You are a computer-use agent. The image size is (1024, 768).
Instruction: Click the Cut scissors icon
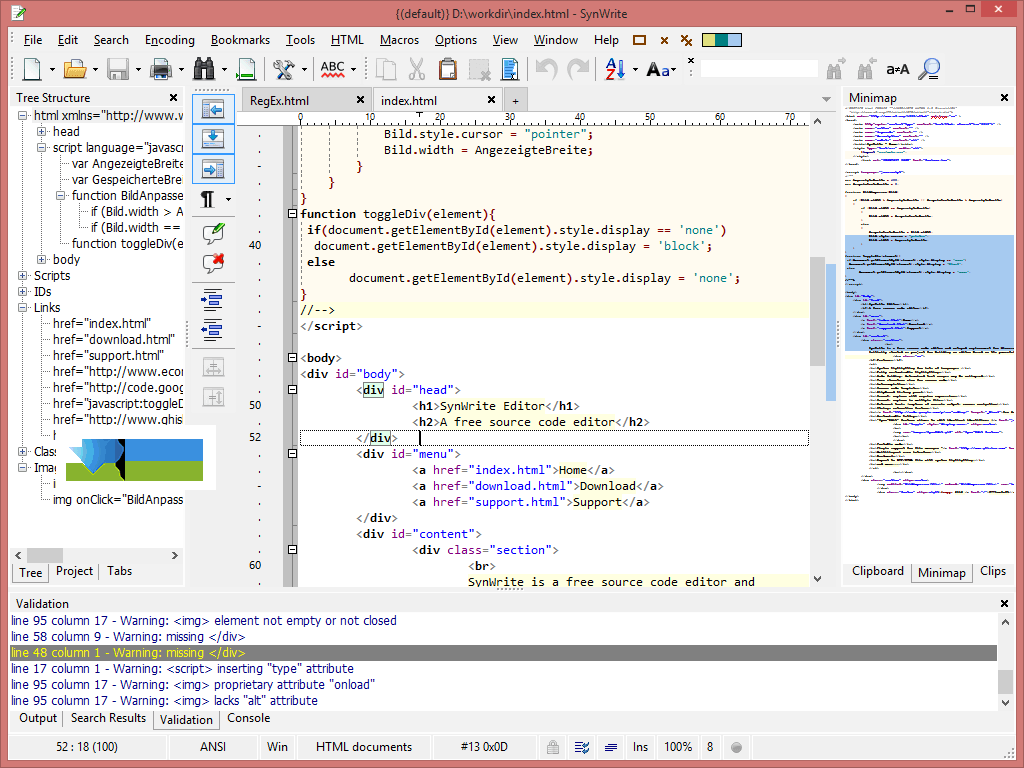[x=416, y=69]
